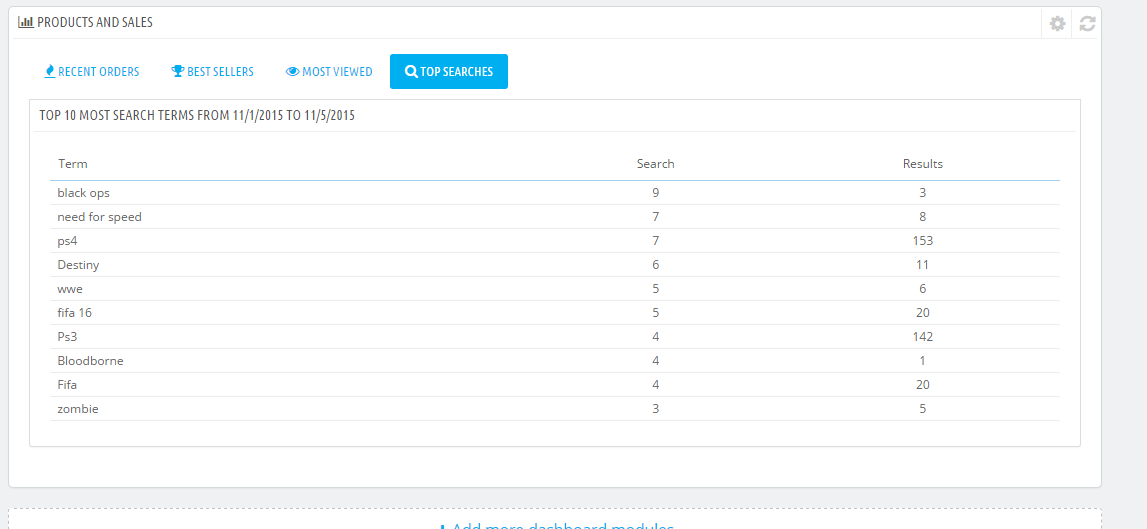Open Products and Sales settings gear
The height and width of the screenshot is (529, 1147).
[1057, 23]
